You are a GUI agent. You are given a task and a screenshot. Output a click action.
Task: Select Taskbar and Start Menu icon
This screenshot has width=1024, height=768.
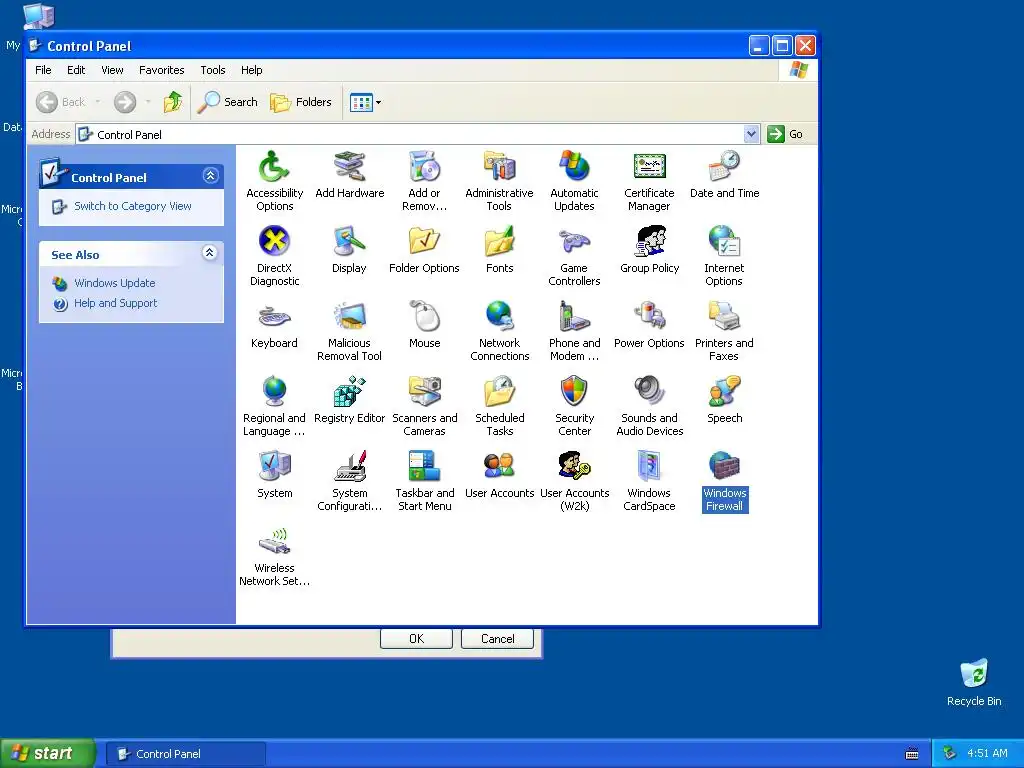tap(424, 467)
